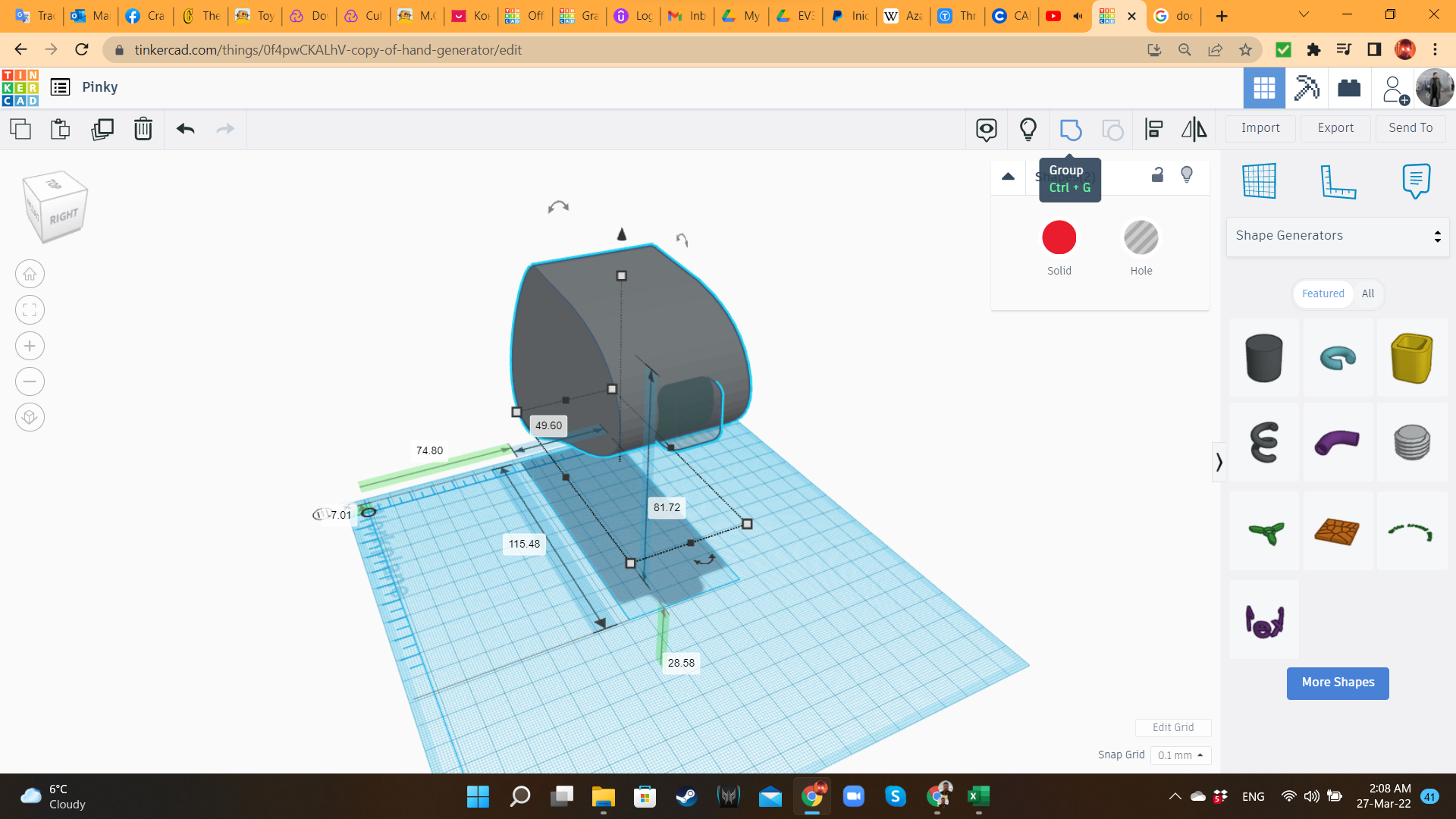Viewport: 1456px width, 819px height.
Task: Open the Notes tool icon
Action: 1416,181
